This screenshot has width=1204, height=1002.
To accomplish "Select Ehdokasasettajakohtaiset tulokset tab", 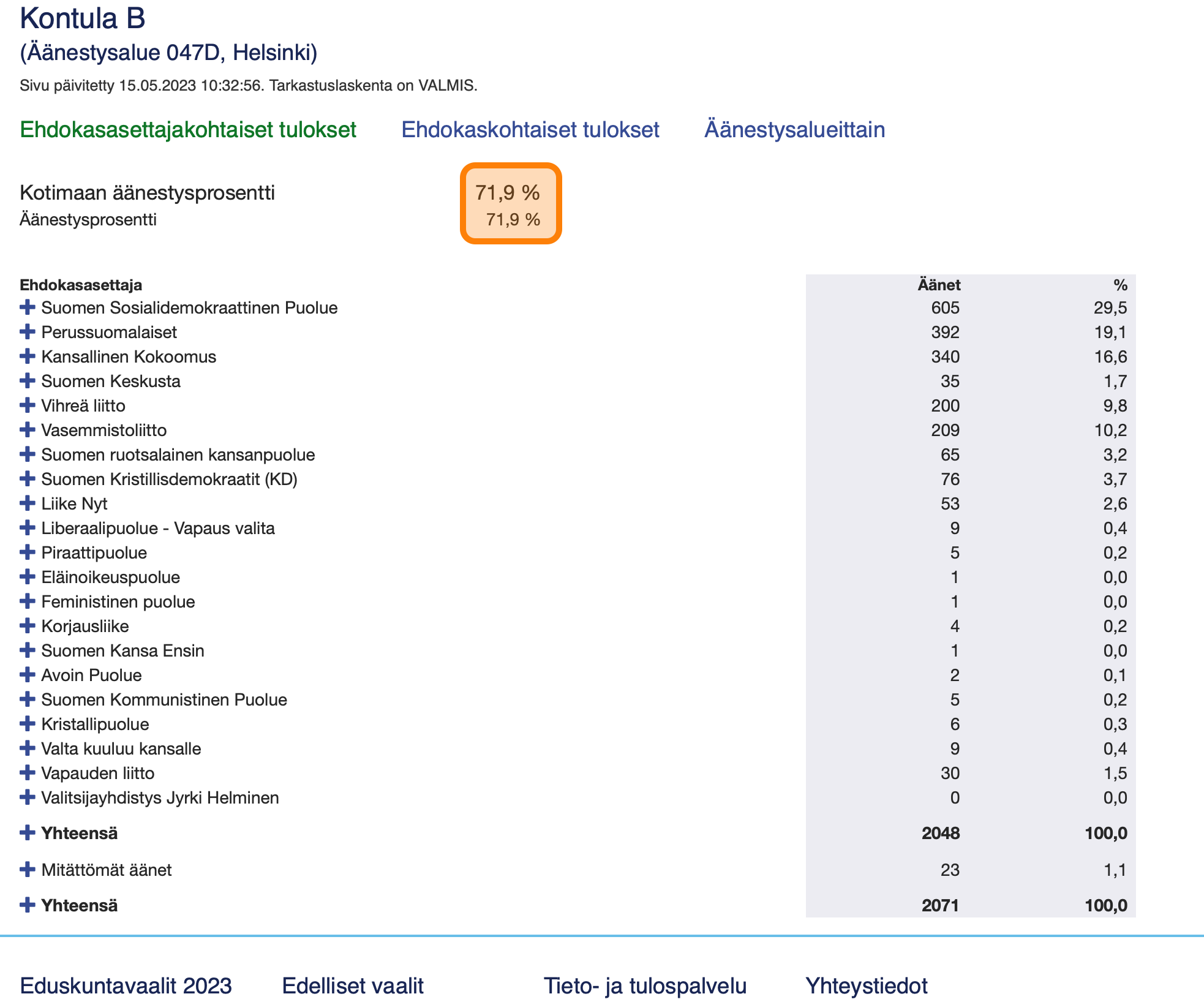I will point(188,130).
